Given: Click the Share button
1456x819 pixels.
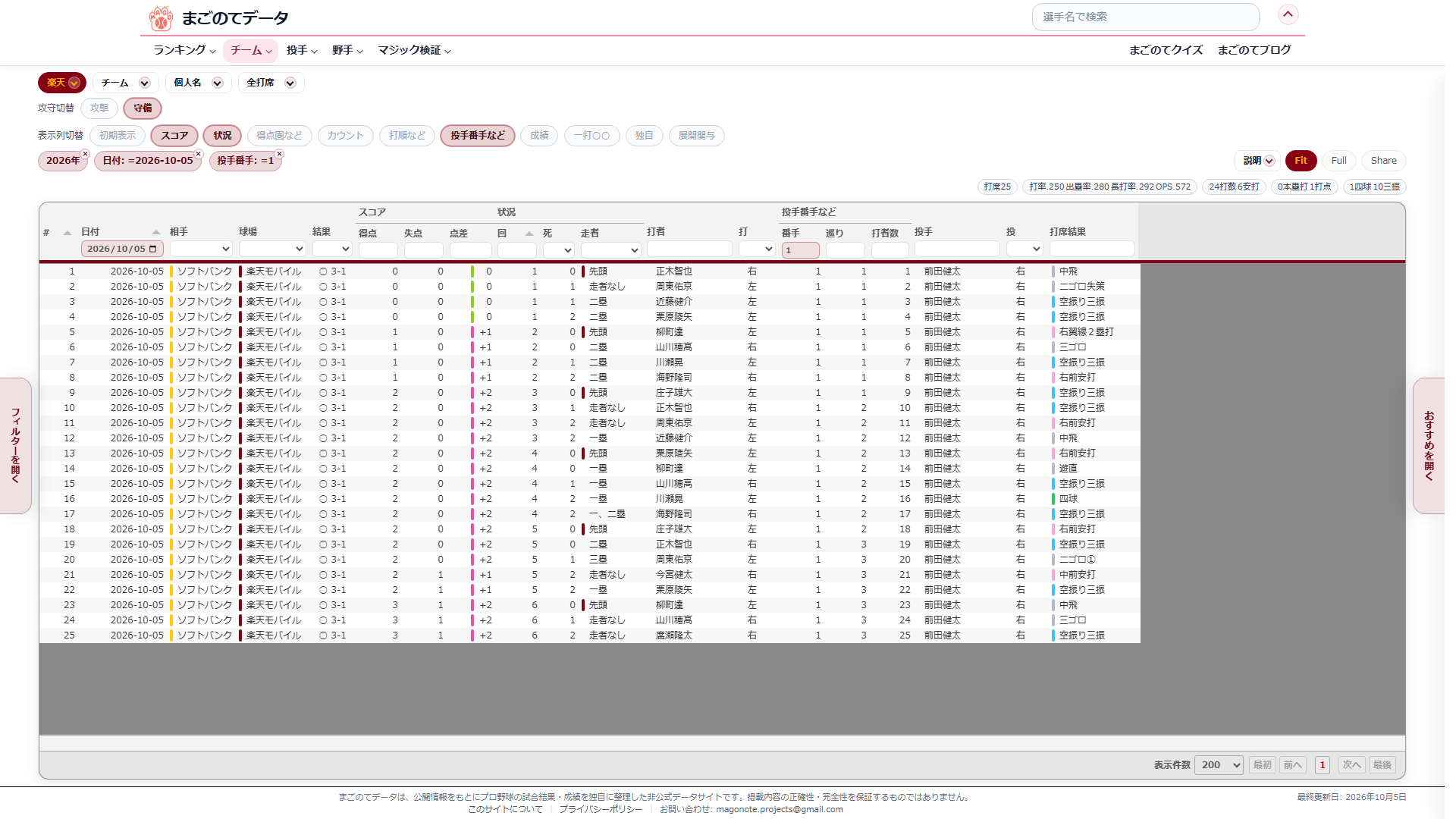Looking at the screenshot, I should [1384, 161].
